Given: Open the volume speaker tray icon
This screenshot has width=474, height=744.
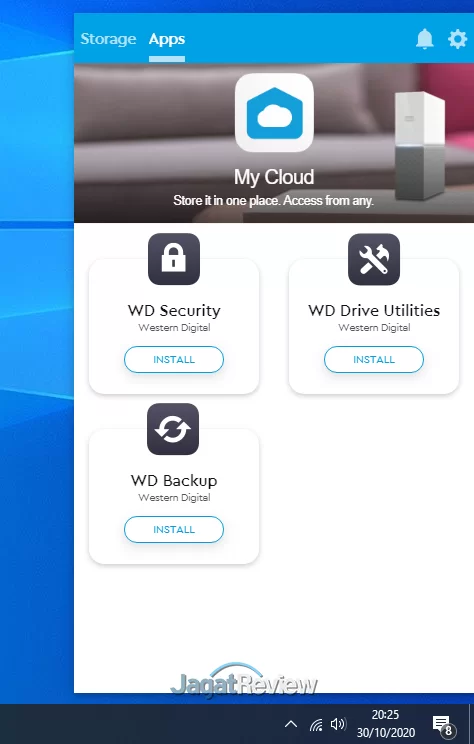Looking at the screenshot, I should tap(338, 724).
